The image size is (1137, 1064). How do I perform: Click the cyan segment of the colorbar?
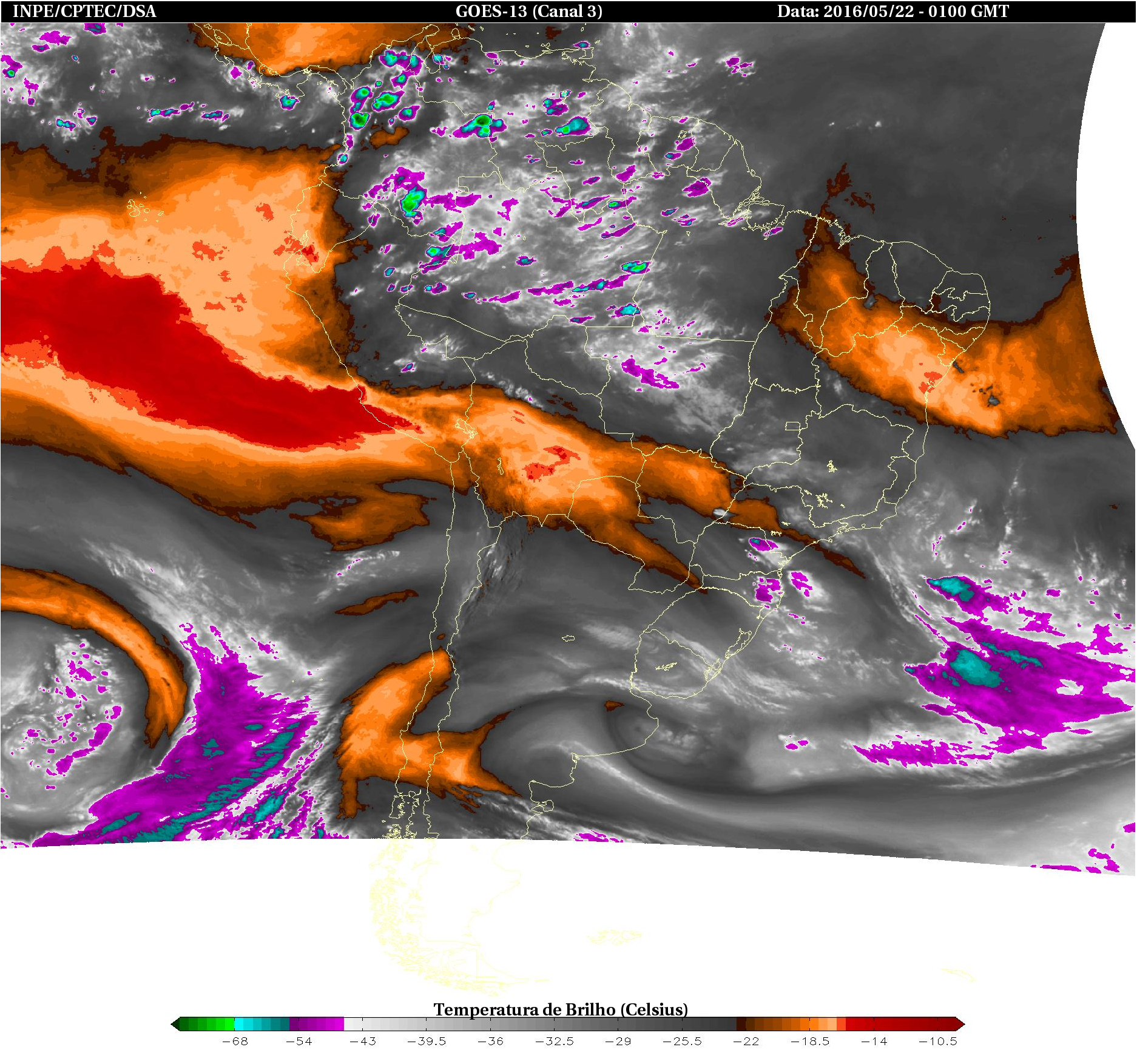[x=262, y=1024]
